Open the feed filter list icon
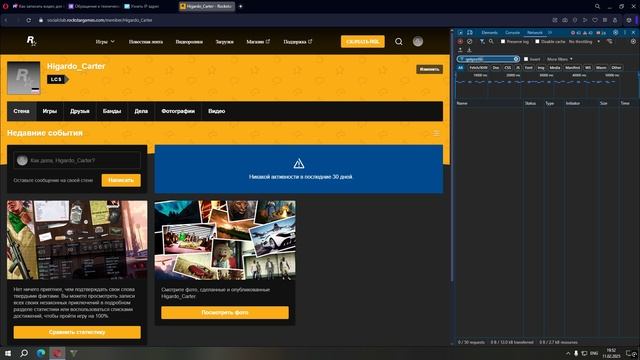 click(436, 133)
